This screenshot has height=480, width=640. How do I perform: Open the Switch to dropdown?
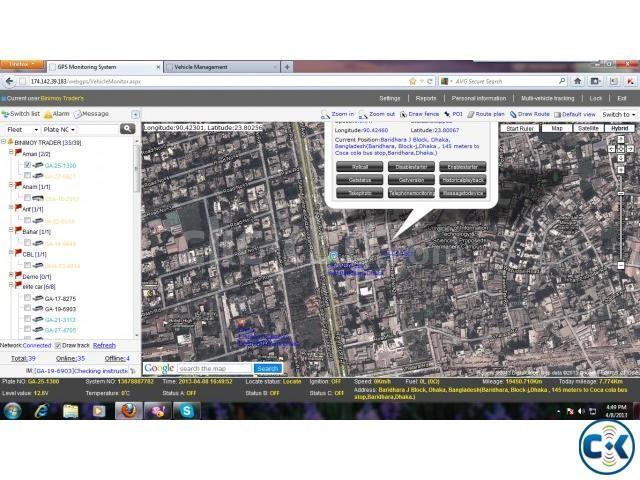(x=617, y=114)
